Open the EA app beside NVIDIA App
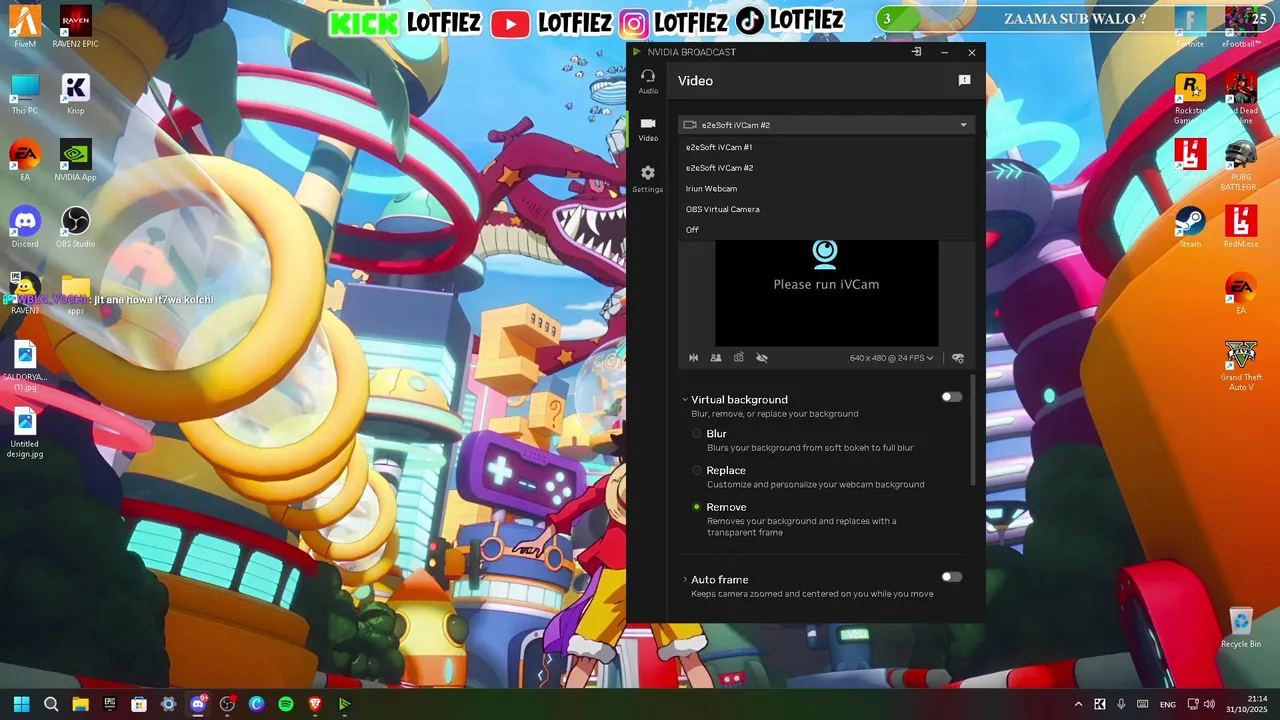Viewport: 1280px width, 720px height. pos(25,160)
